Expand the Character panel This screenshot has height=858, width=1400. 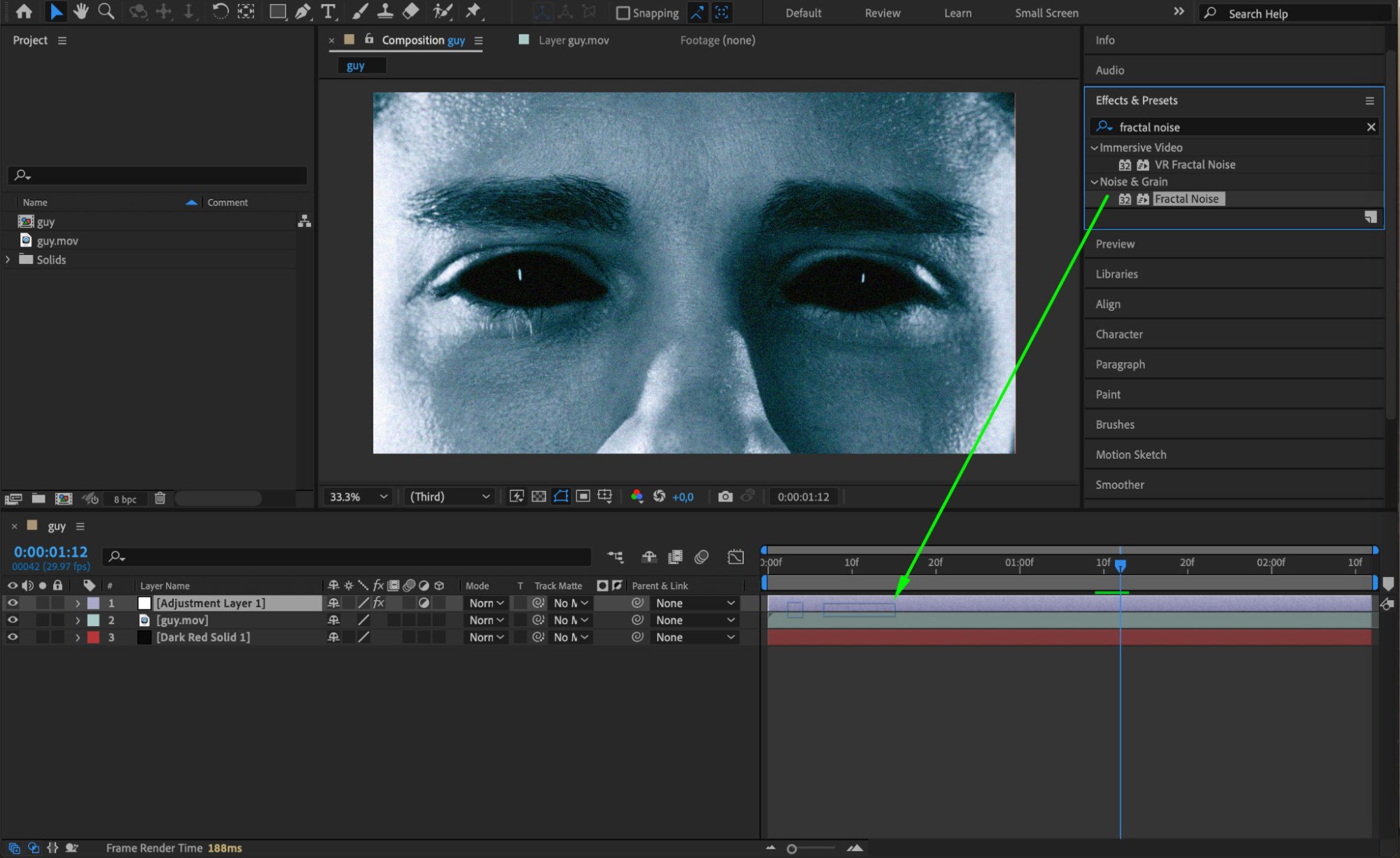(x=1118, y=334)
